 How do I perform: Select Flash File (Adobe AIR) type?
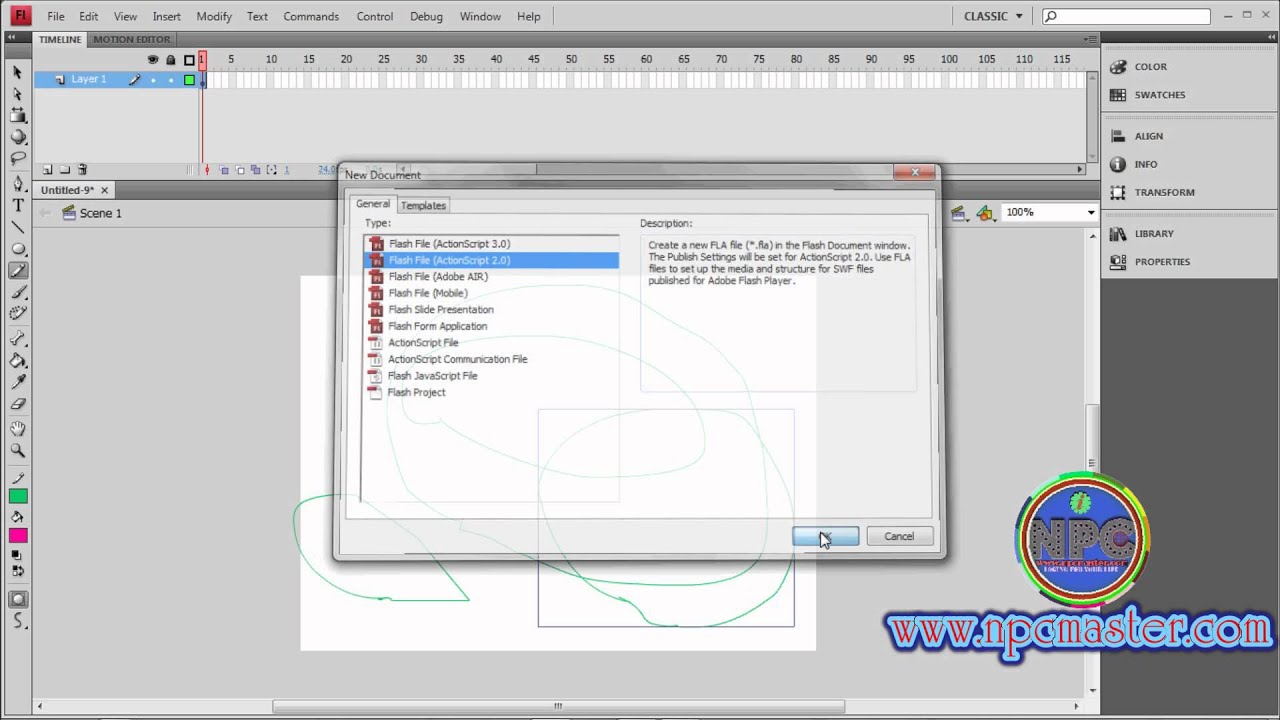[x=491, y=276]
